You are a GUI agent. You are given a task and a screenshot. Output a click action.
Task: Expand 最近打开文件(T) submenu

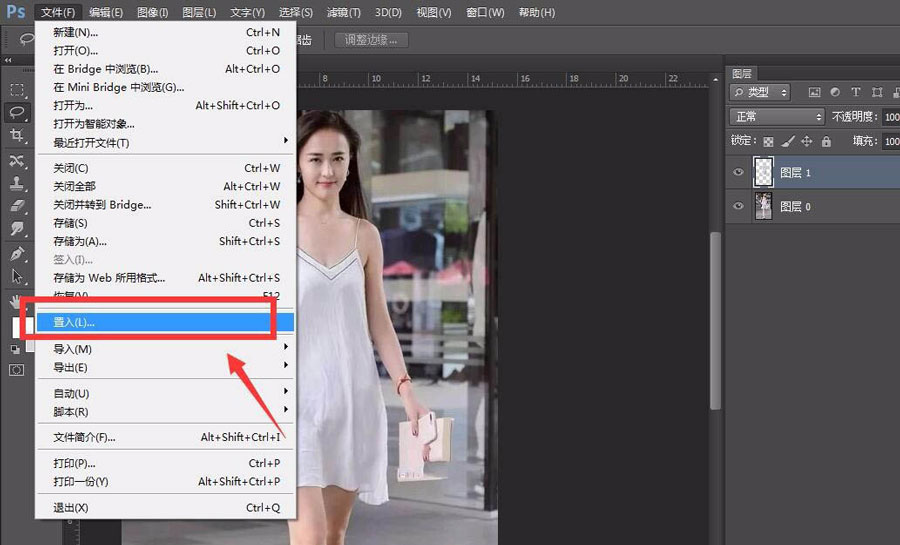[166, 142]
